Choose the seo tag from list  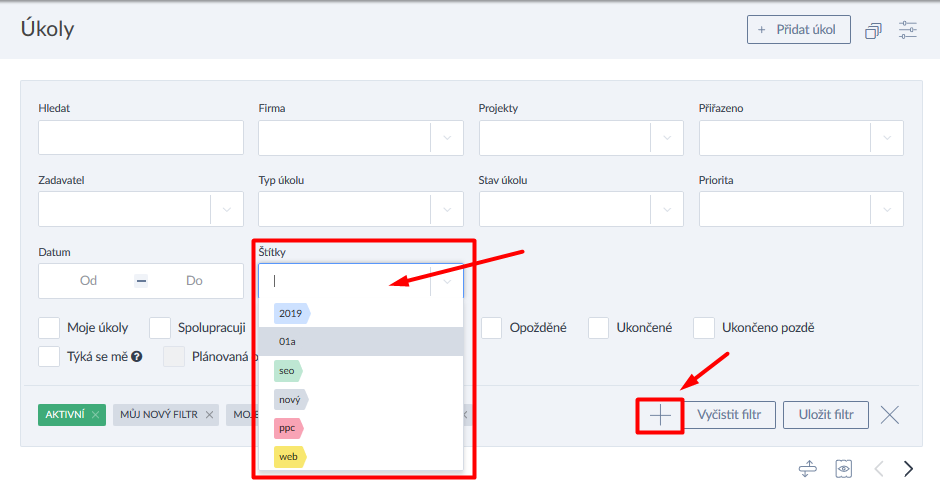click(x=287, y=370)
